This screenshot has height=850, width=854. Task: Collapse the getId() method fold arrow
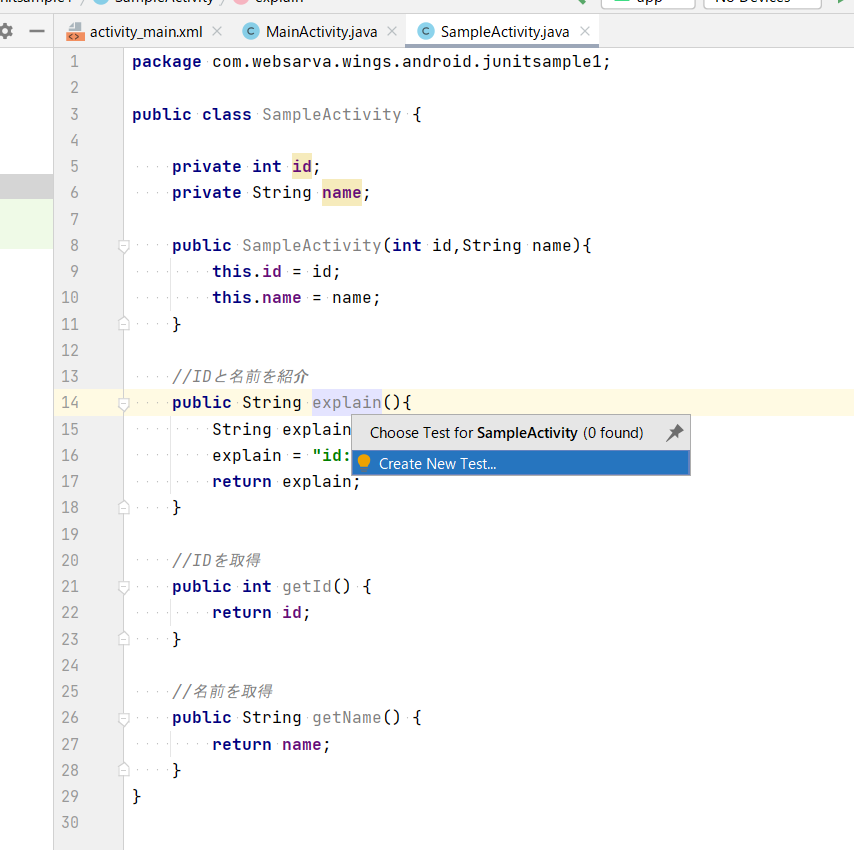point(122,585)
